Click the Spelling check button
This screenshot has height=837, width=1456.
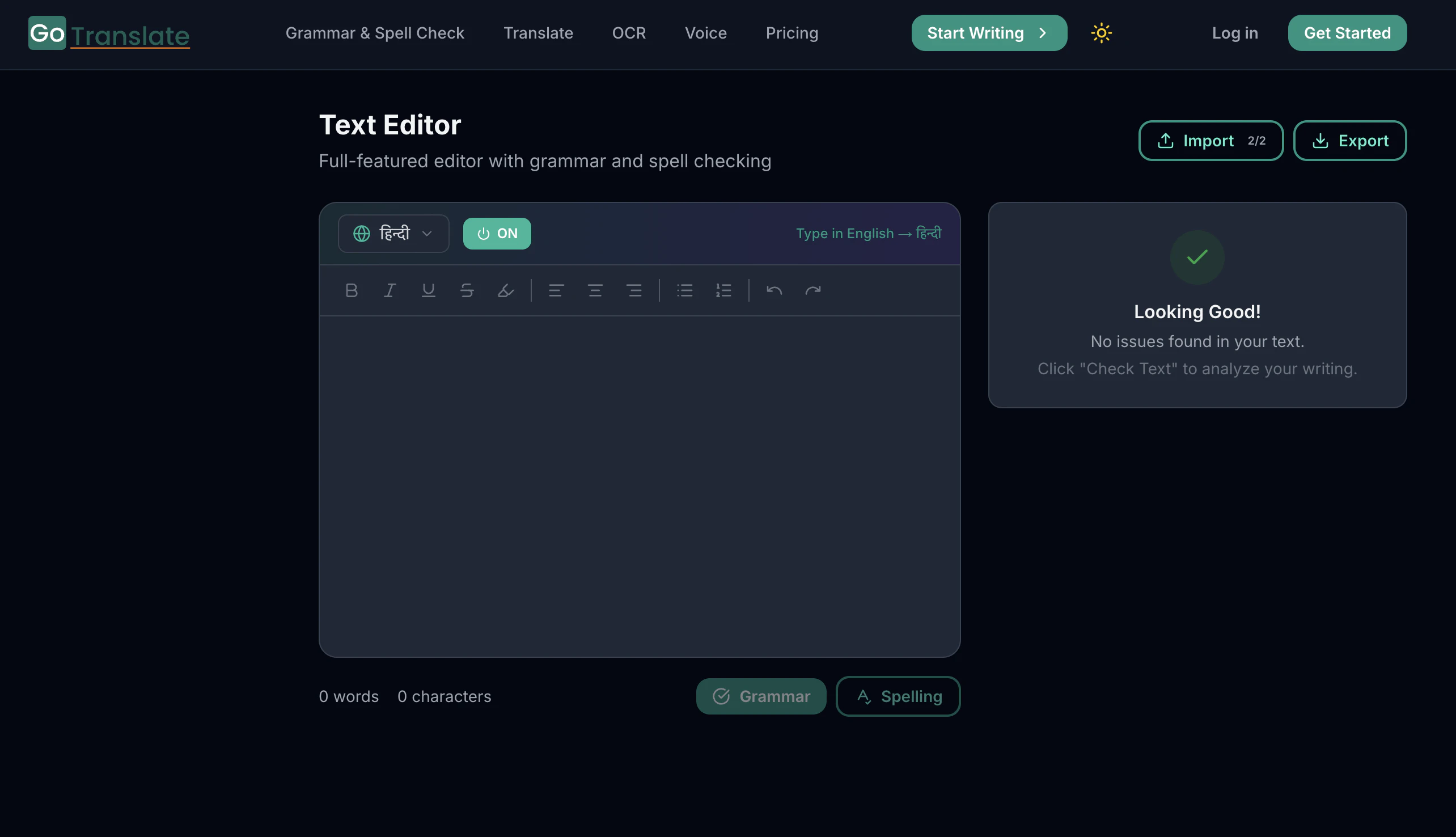point(898,696)
